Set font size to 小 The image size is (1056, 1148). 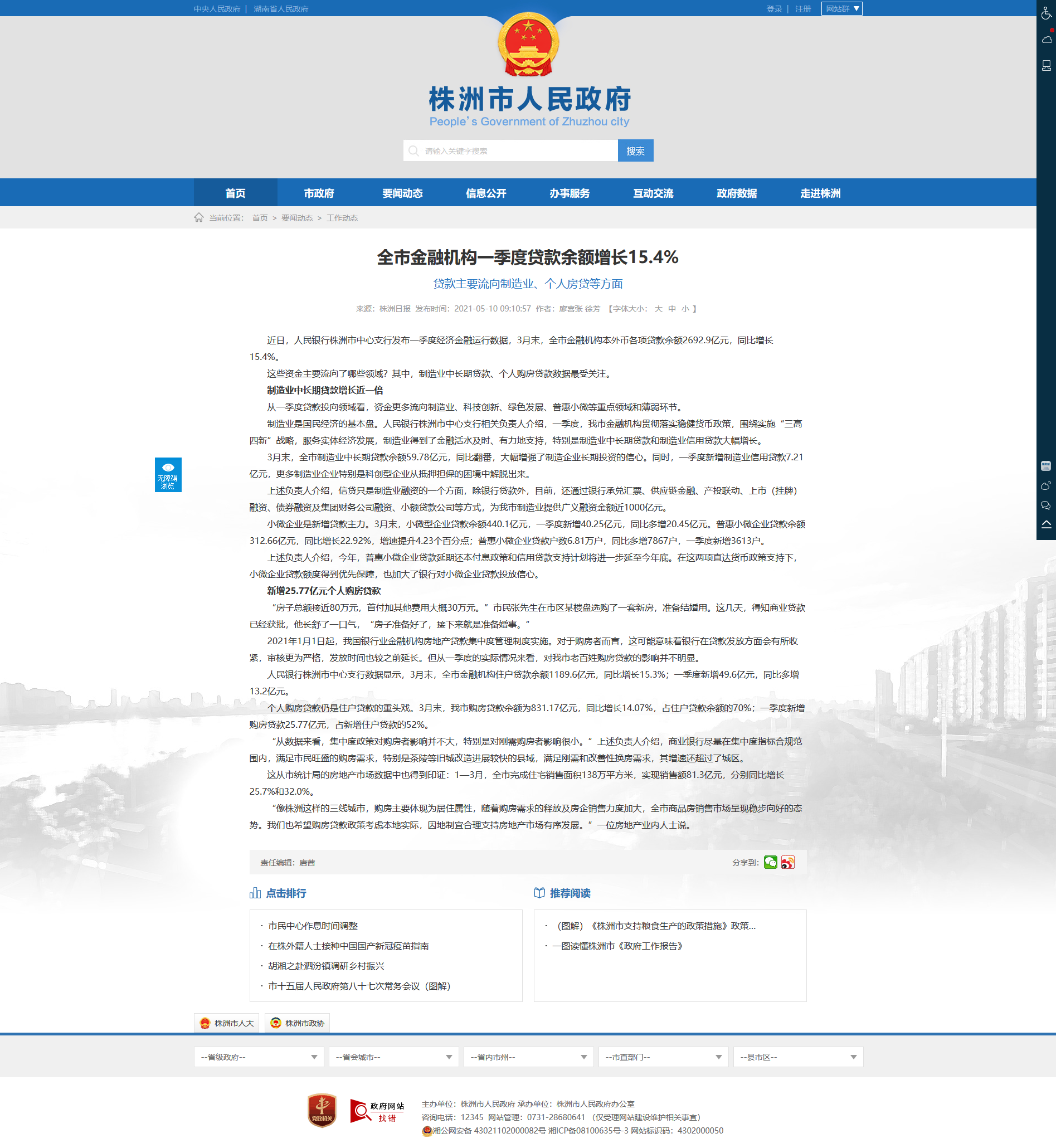[685, 309]
